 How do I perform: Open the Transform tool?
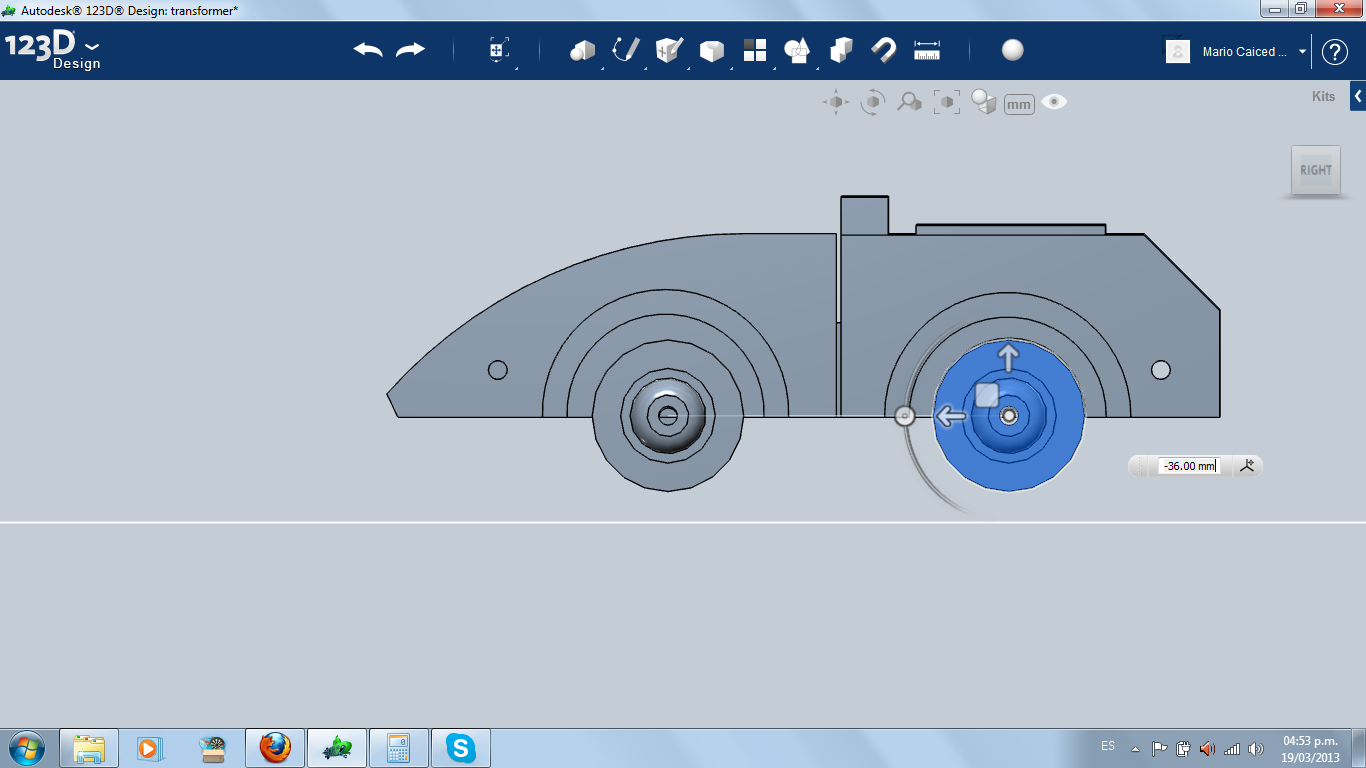499,50
